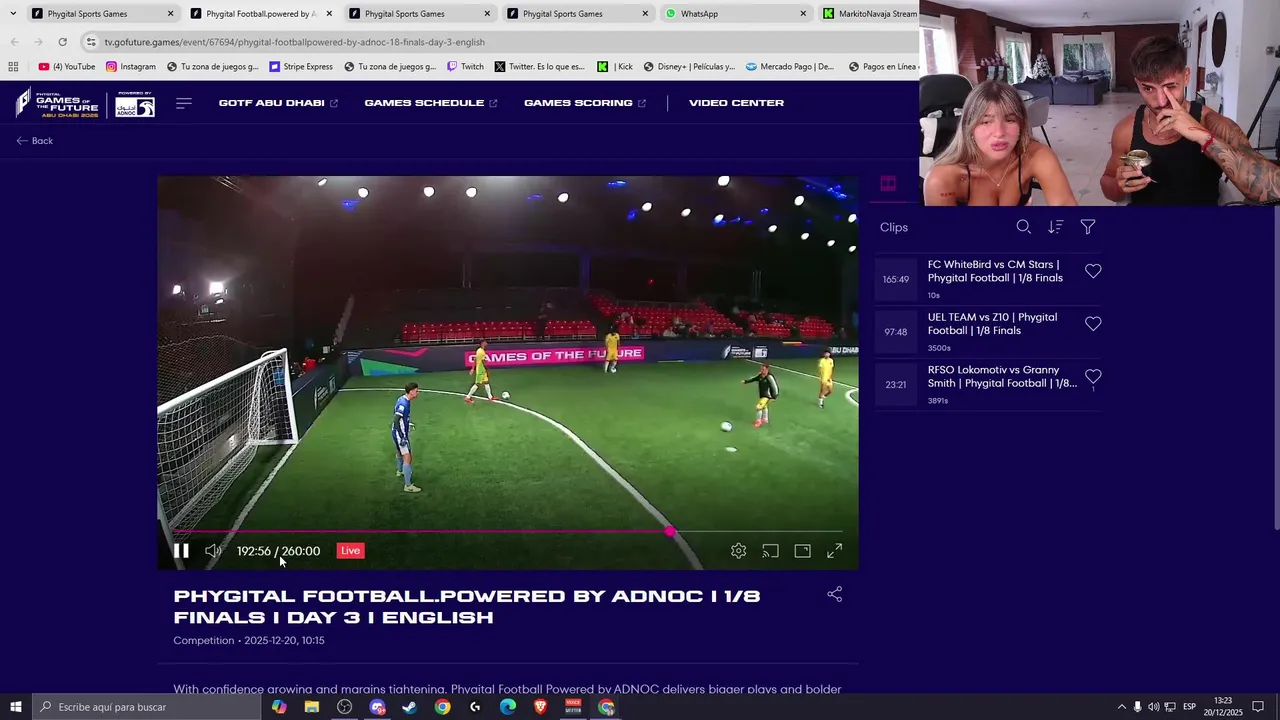The height and width of the screenshot is (720, 1280).
Task: Favorite the FC WhiteBird vs CM Stars clip
Action: tap(1093, 271)
